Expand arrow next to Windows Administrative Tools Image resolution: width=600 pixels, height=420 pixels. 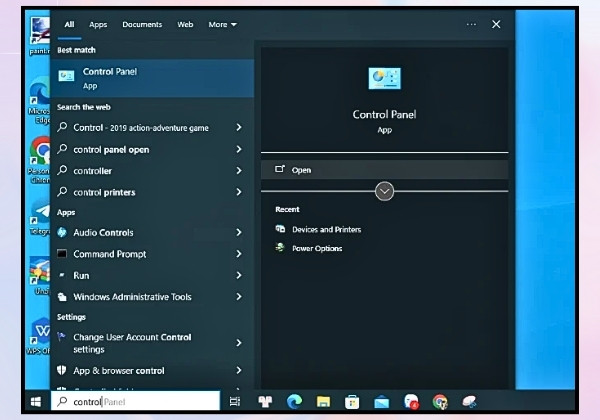[239, 297]
